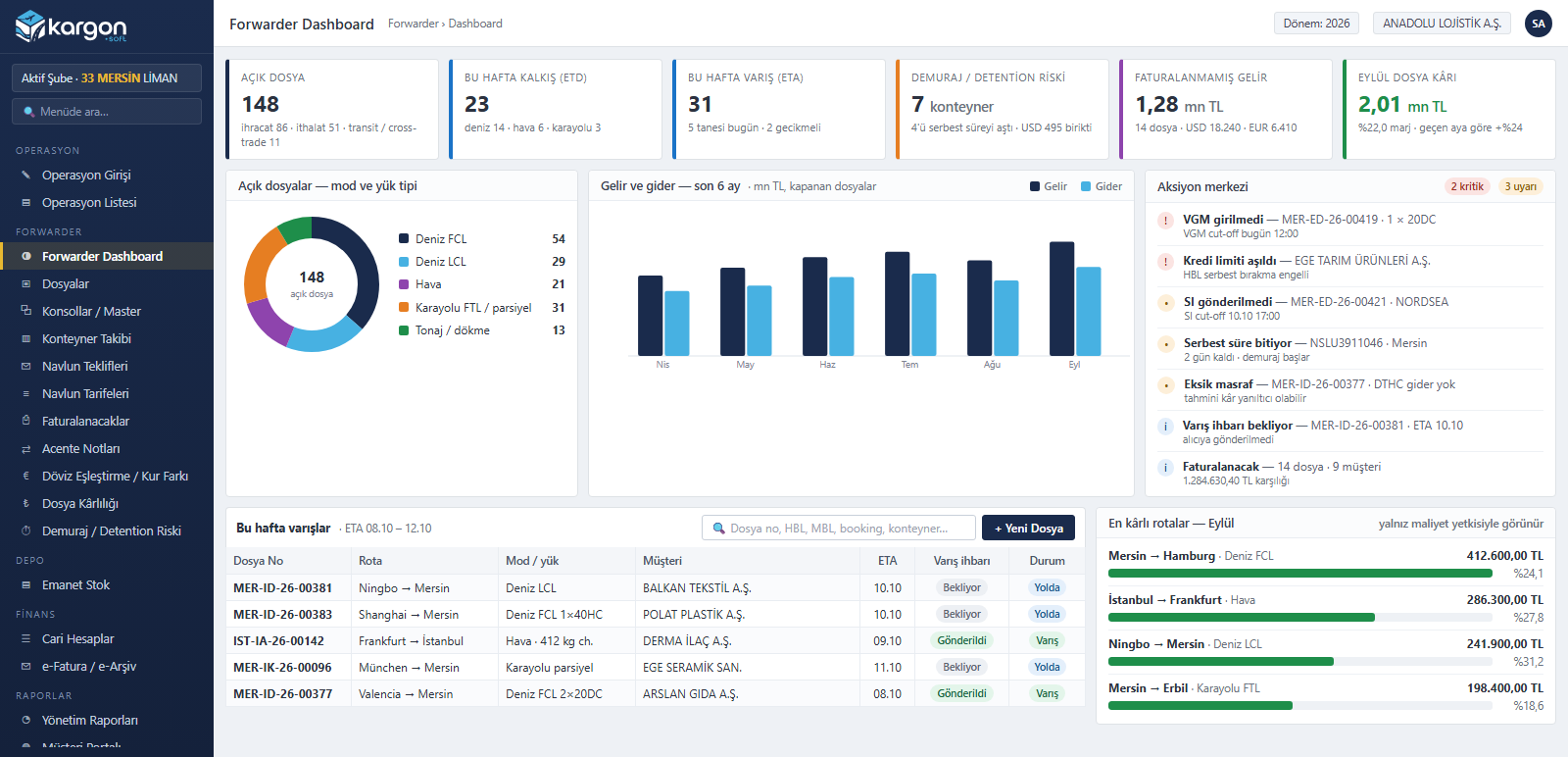Click the Demuraj / Detention Riski clock icon
This screenshot has height=757, width=1568.
point(26,531)
